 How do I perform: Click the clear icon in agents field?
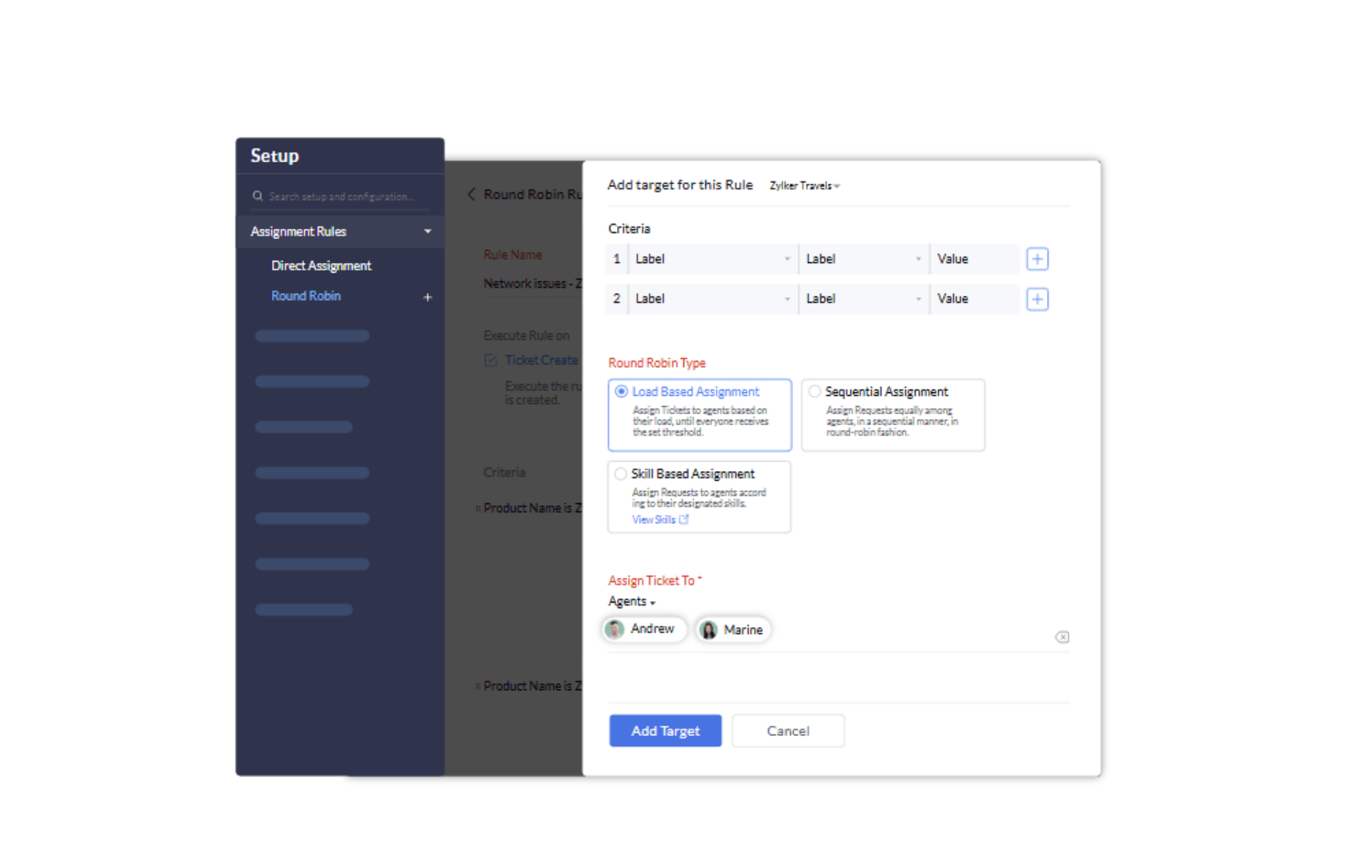tap(1062, 637)
